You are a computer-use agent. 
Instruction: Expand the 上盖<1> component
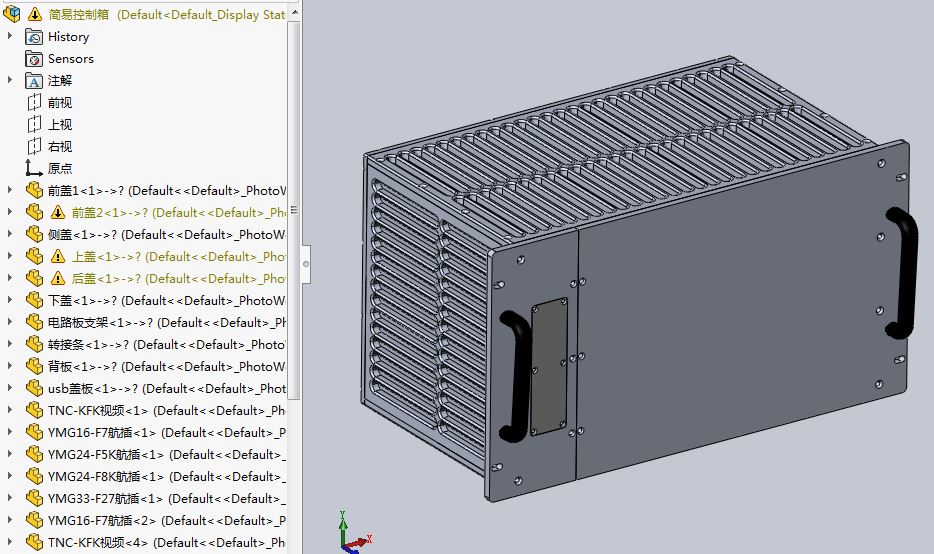click(x=10, y=256)
